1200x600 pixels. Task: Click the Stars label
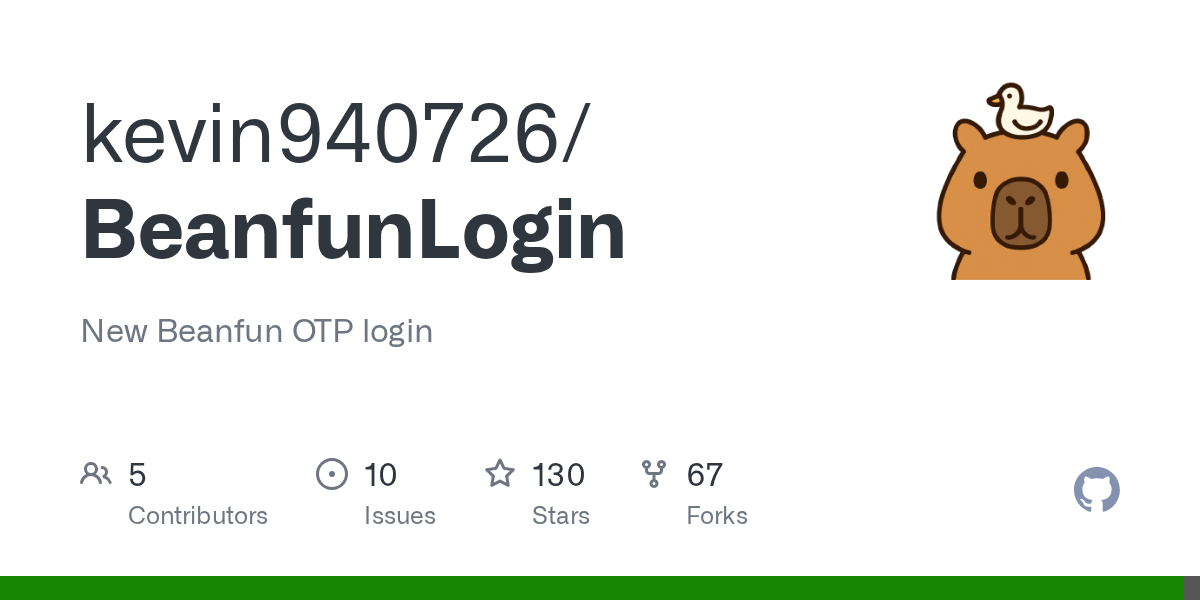tap(561, 516)
